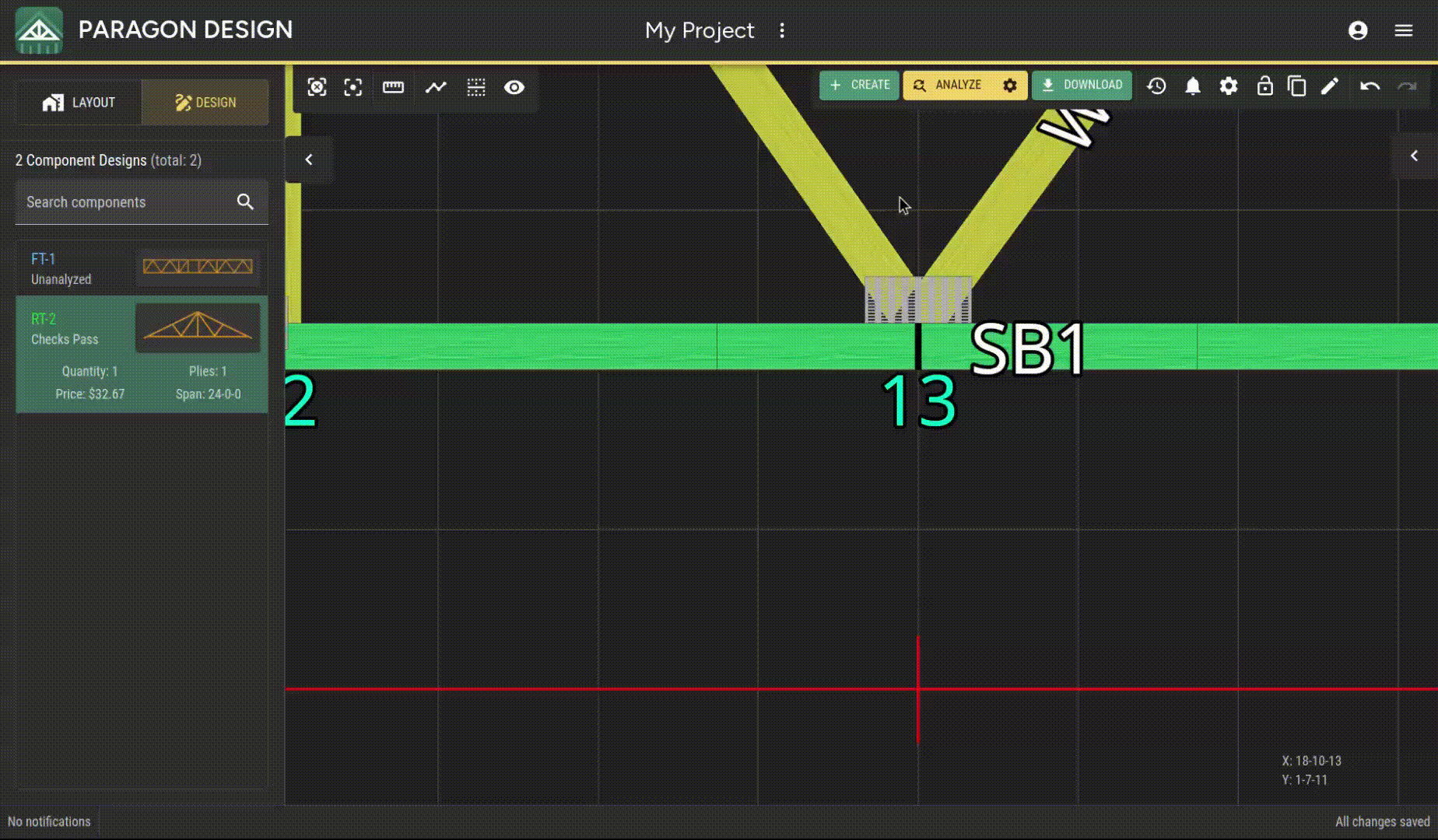Collapse the left component panel chevron
The width and height of the screenshot is (1438, 840).
click(309, 159)
